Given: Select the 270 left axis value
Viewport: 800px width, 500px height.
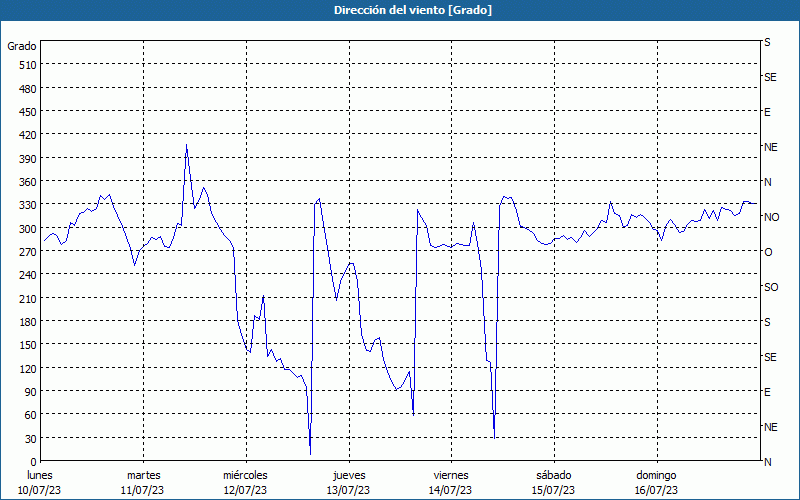Looking at the screenshot, I should pyautogui.click(x=28, y=252).
